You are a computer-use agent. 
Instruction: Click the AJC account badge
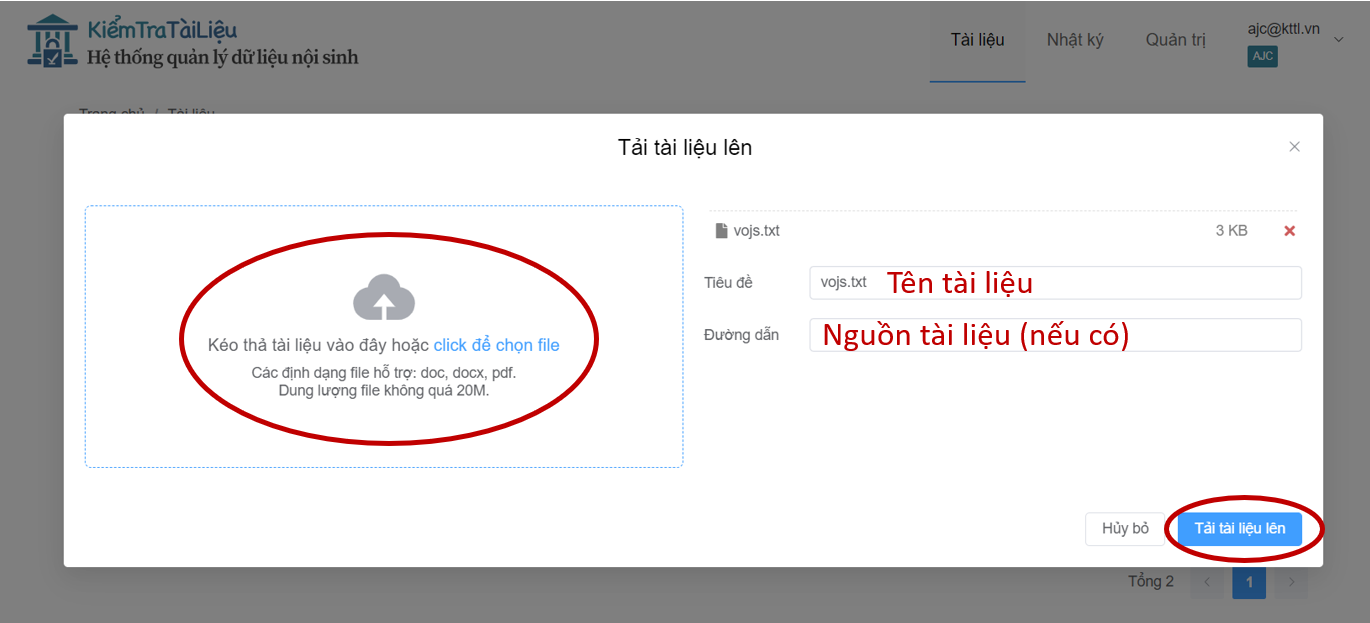coord(1262,56)
